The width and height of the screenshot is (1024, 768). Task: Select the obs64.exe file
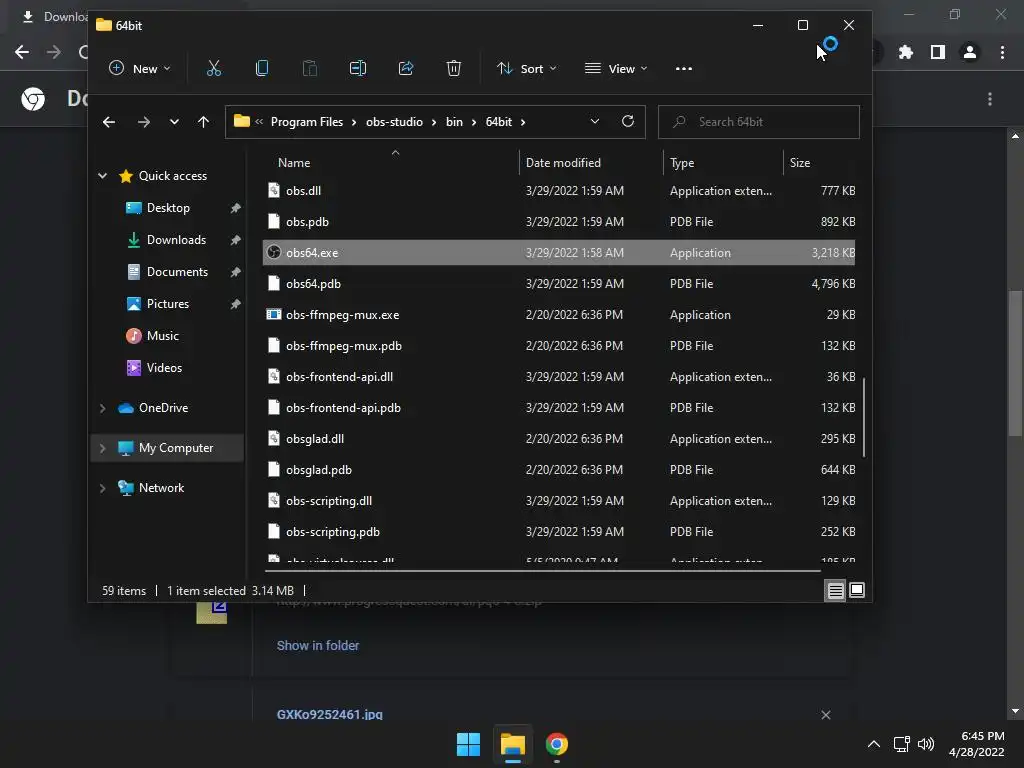[x=558, y=253]
